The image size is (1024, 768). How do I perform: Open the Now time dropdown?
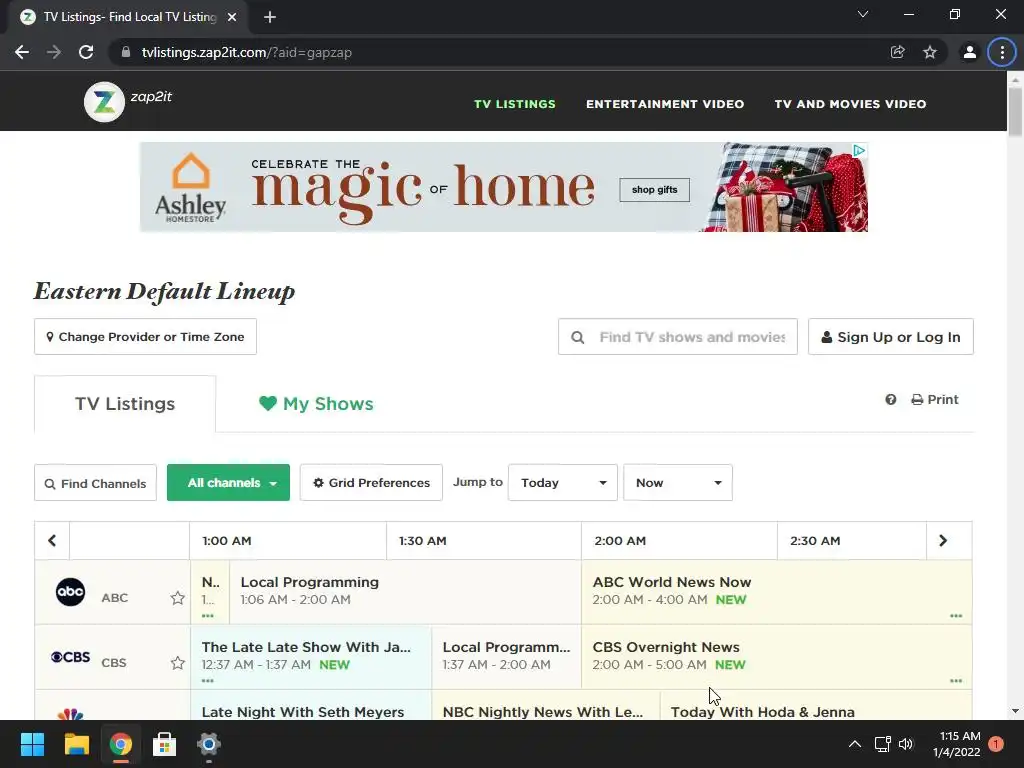(678, 483)
